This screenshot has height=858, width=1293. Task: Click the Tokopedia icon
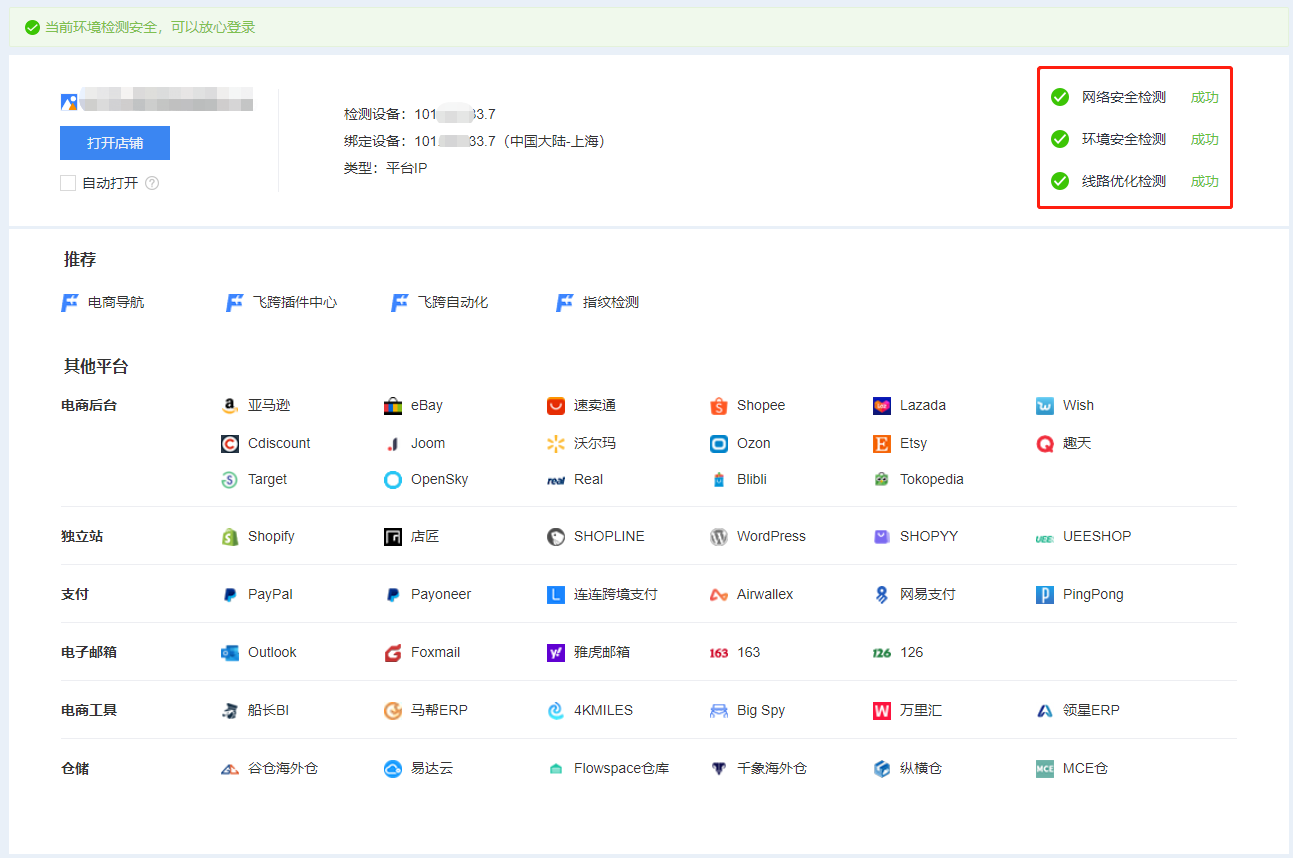[882, 479]
